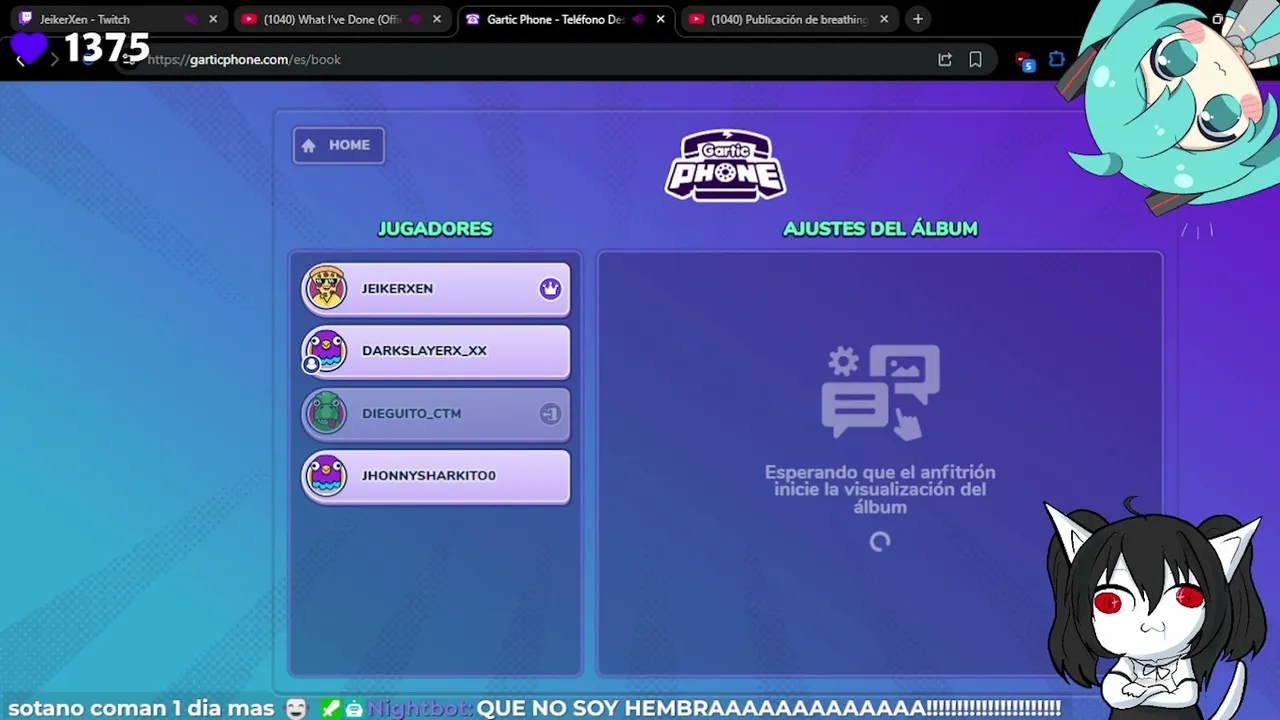Image resolution: width=1280 pixels, height=720 pixels.
Task: Bookmark this page with the bookmark icon
Action: [975, 60]
